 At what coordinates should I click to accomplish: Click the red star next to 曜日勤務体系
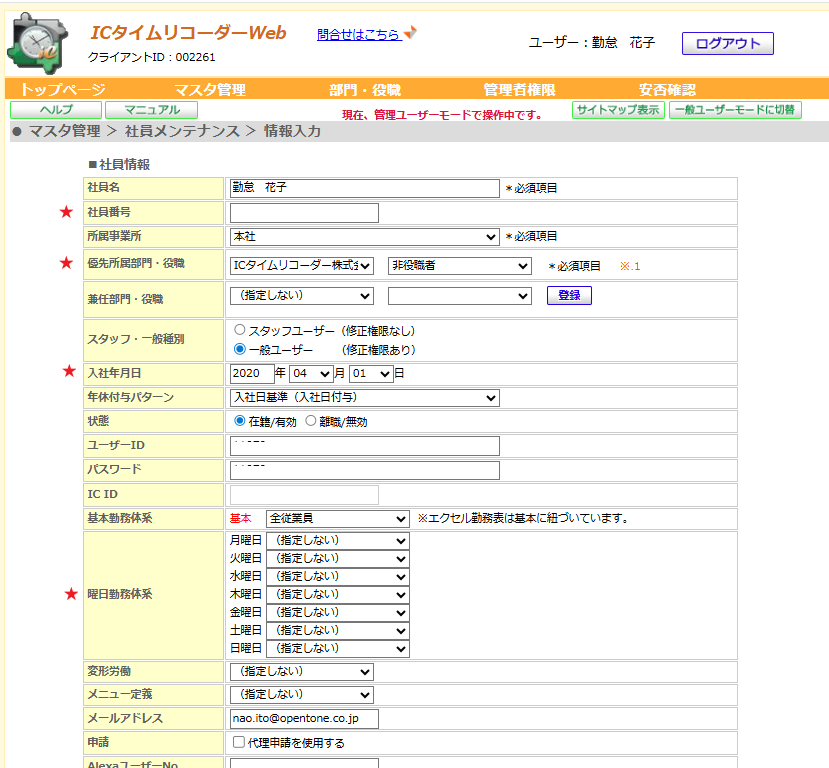[70, 594]
